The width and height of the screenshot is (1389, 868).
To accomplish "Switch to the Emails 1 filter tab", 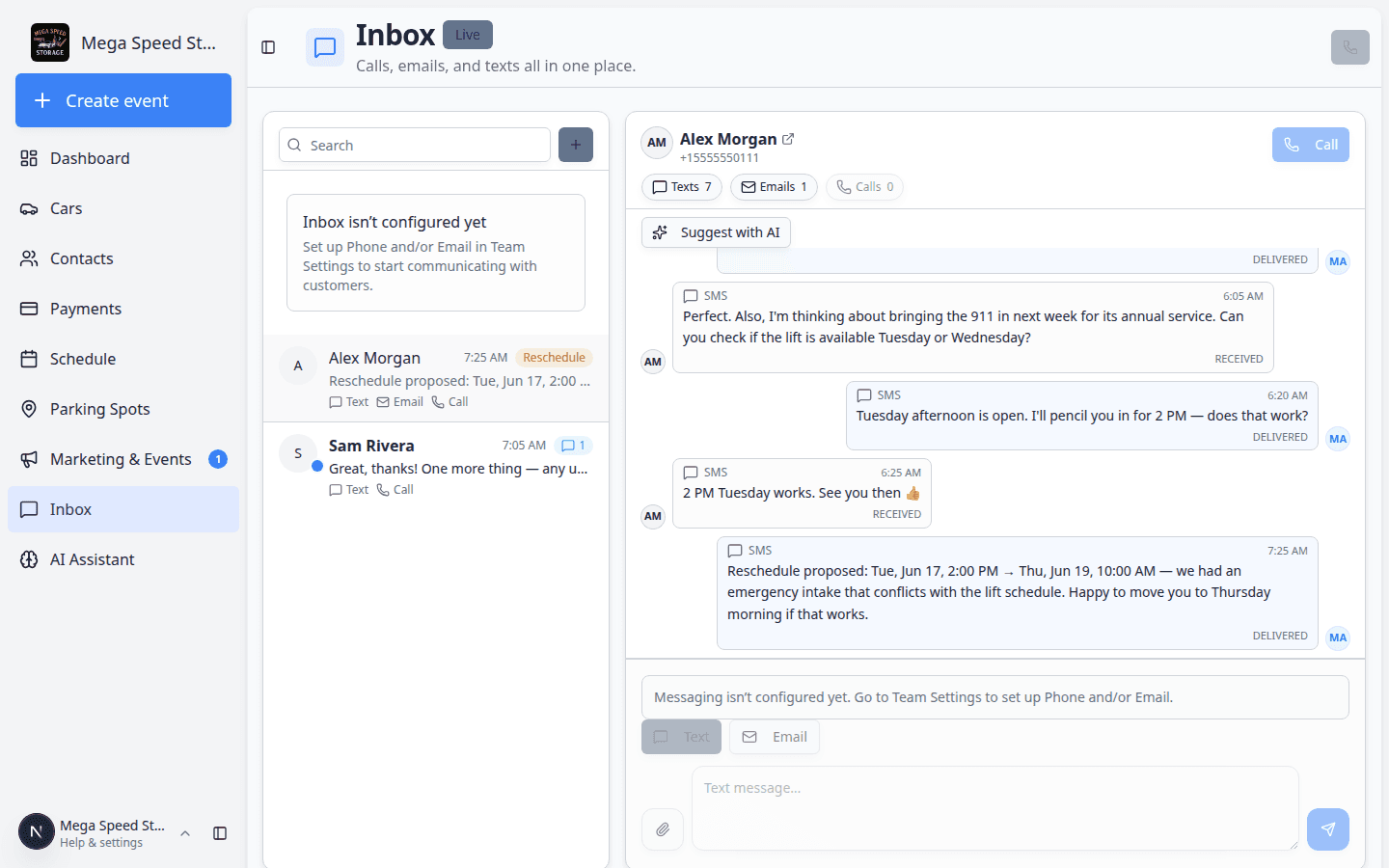I will point(774,187).
